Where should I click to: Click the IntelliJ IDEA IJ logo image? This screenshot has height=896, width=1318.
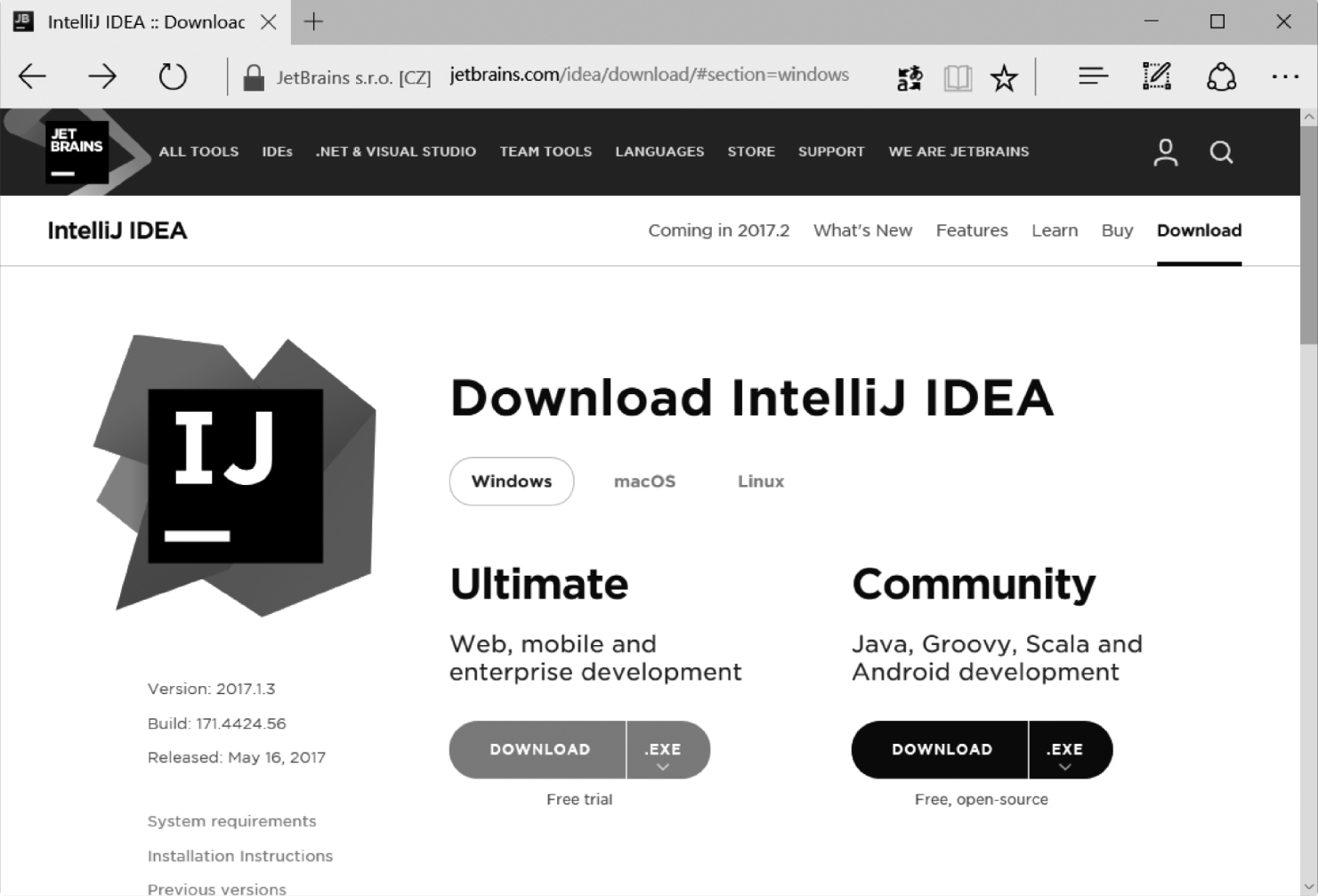click(x=235, y=475)
